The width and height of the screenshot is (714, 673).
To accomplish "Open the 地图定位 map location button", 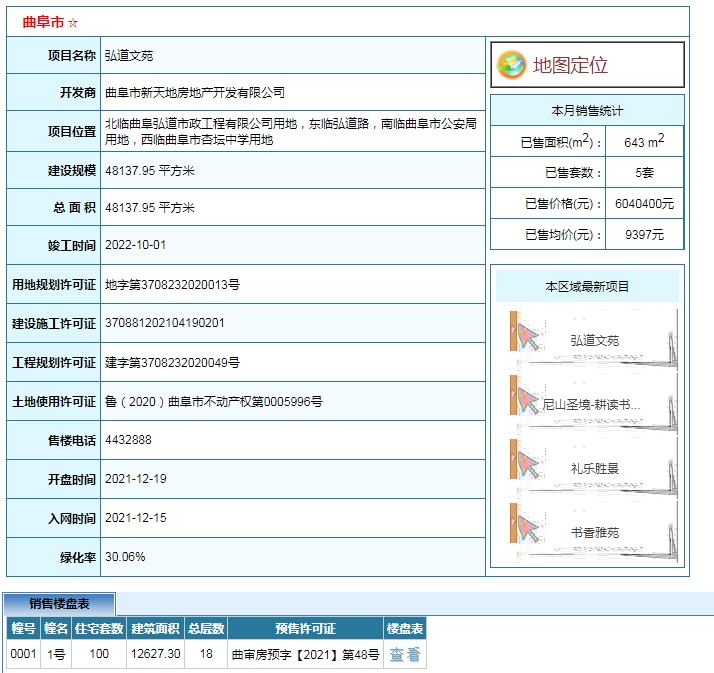I will point(587,65).
